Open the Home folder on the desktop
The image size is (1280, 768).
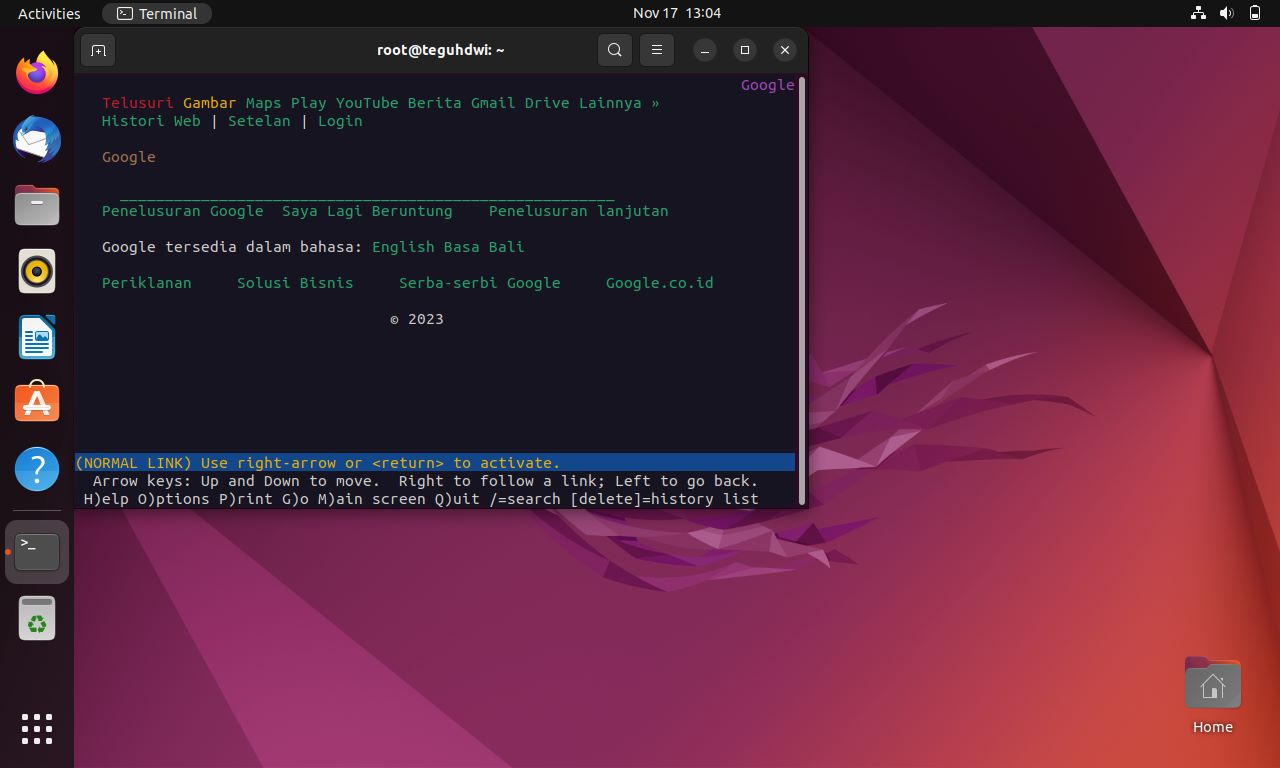1212,696
